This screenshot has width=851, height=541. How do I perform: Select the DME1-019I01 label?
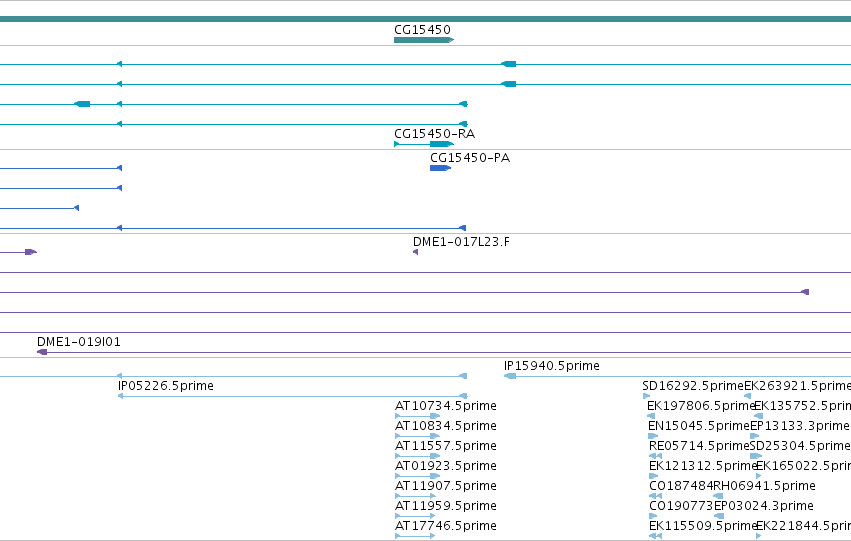tap(79, 341)
